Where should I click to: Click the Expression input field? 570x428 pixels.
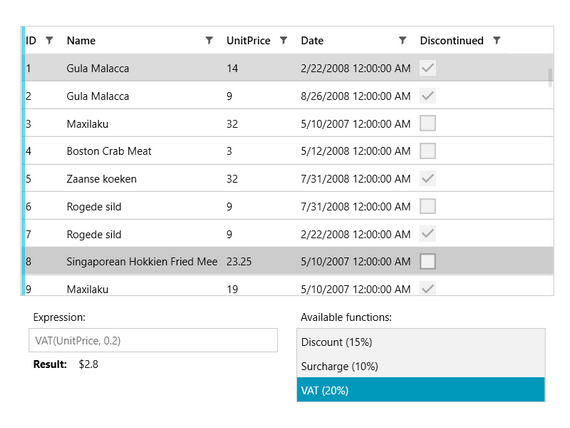[x=153, y=340]
